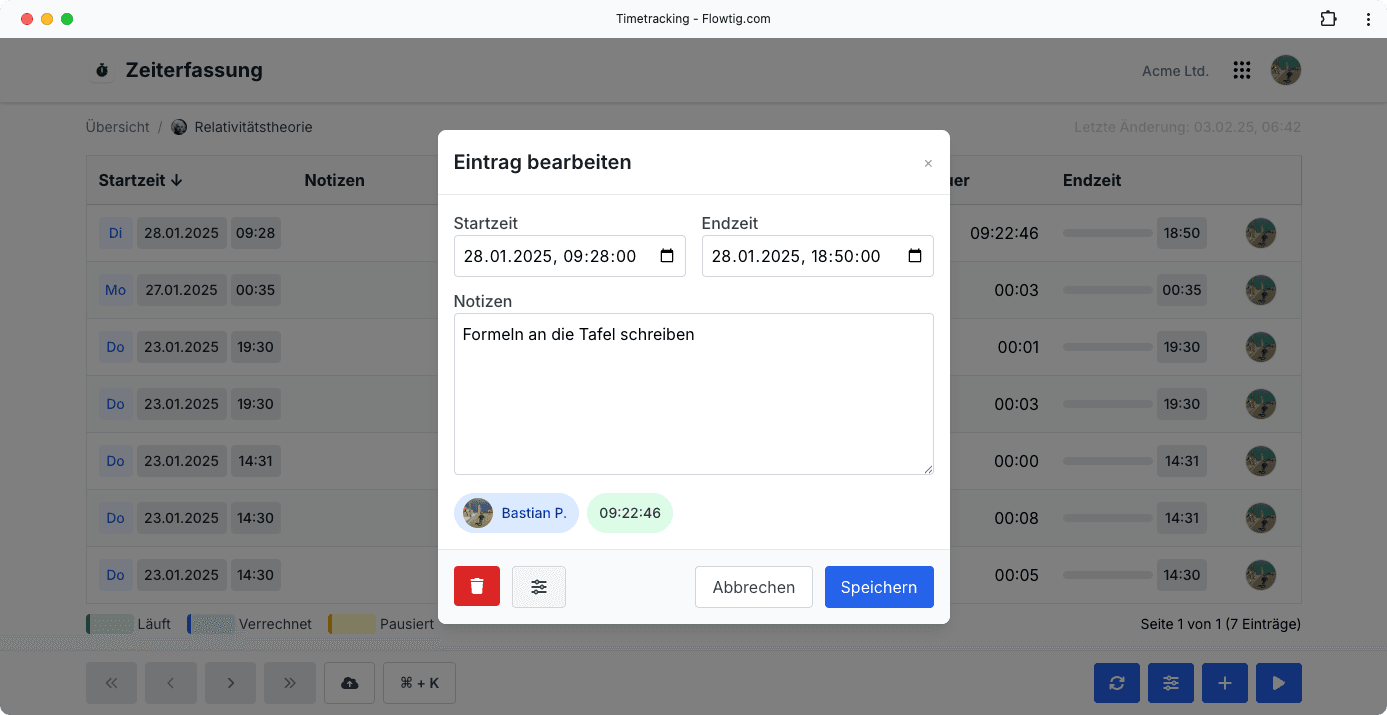Go to next page button
This screenshot has width=1387, height=715.
click(x=231, y=683)
